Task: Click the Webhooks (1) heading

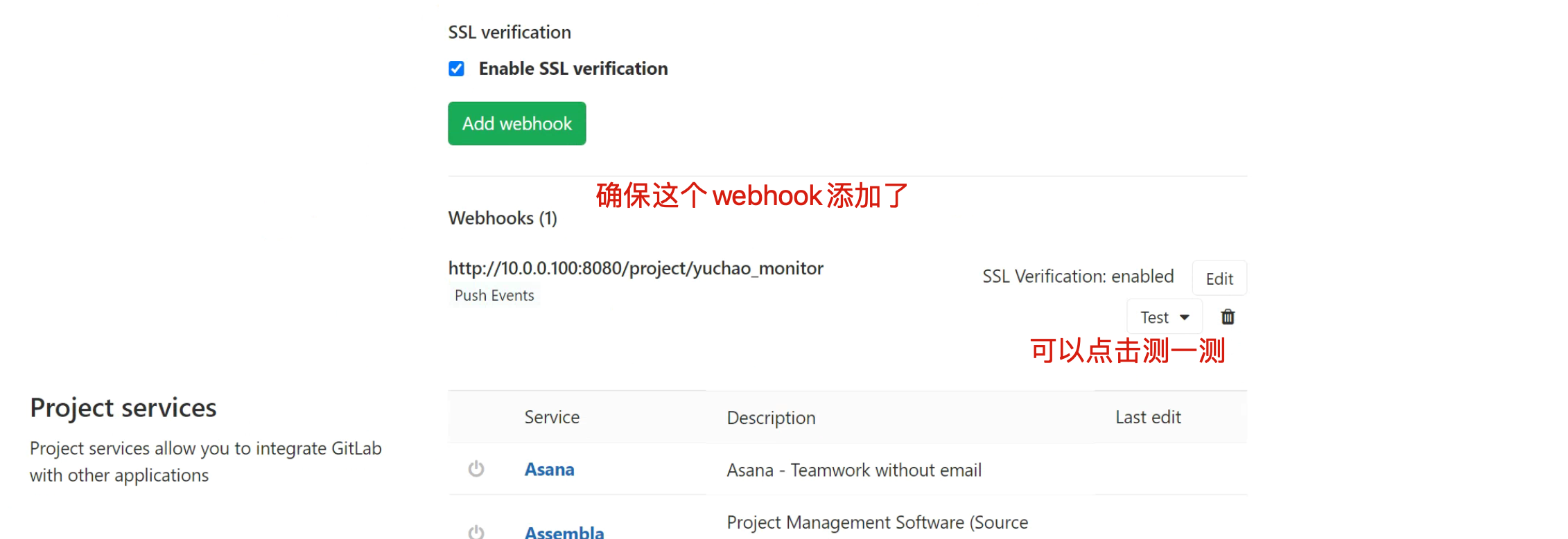Action: pyautogui.click(x=503, y=218)
